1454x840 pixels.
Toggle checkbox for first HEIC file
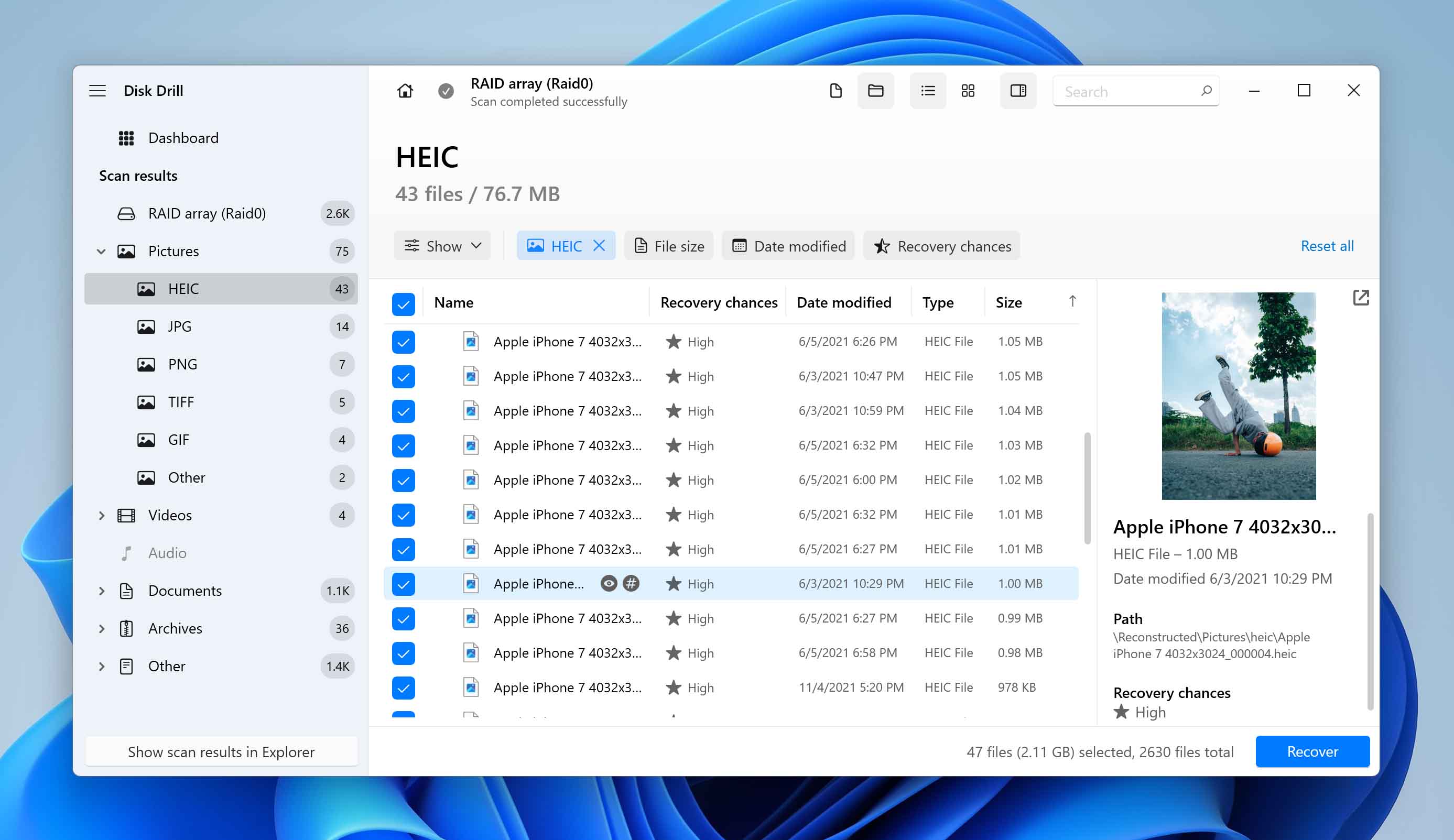click(403, 341)
